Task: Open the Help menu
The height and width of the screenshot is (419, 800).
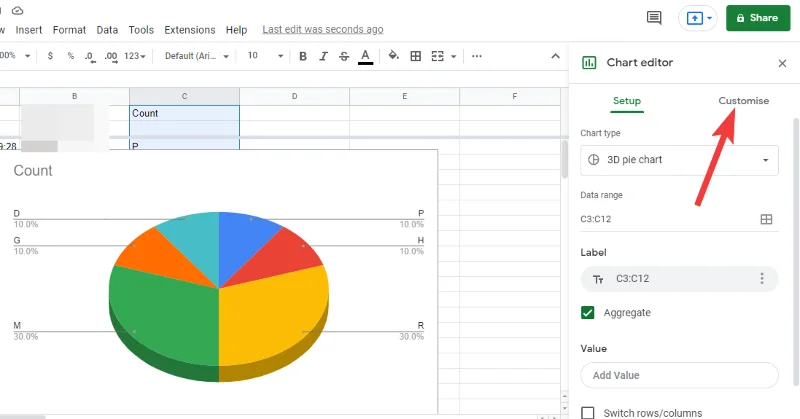Action: point(236,30)
